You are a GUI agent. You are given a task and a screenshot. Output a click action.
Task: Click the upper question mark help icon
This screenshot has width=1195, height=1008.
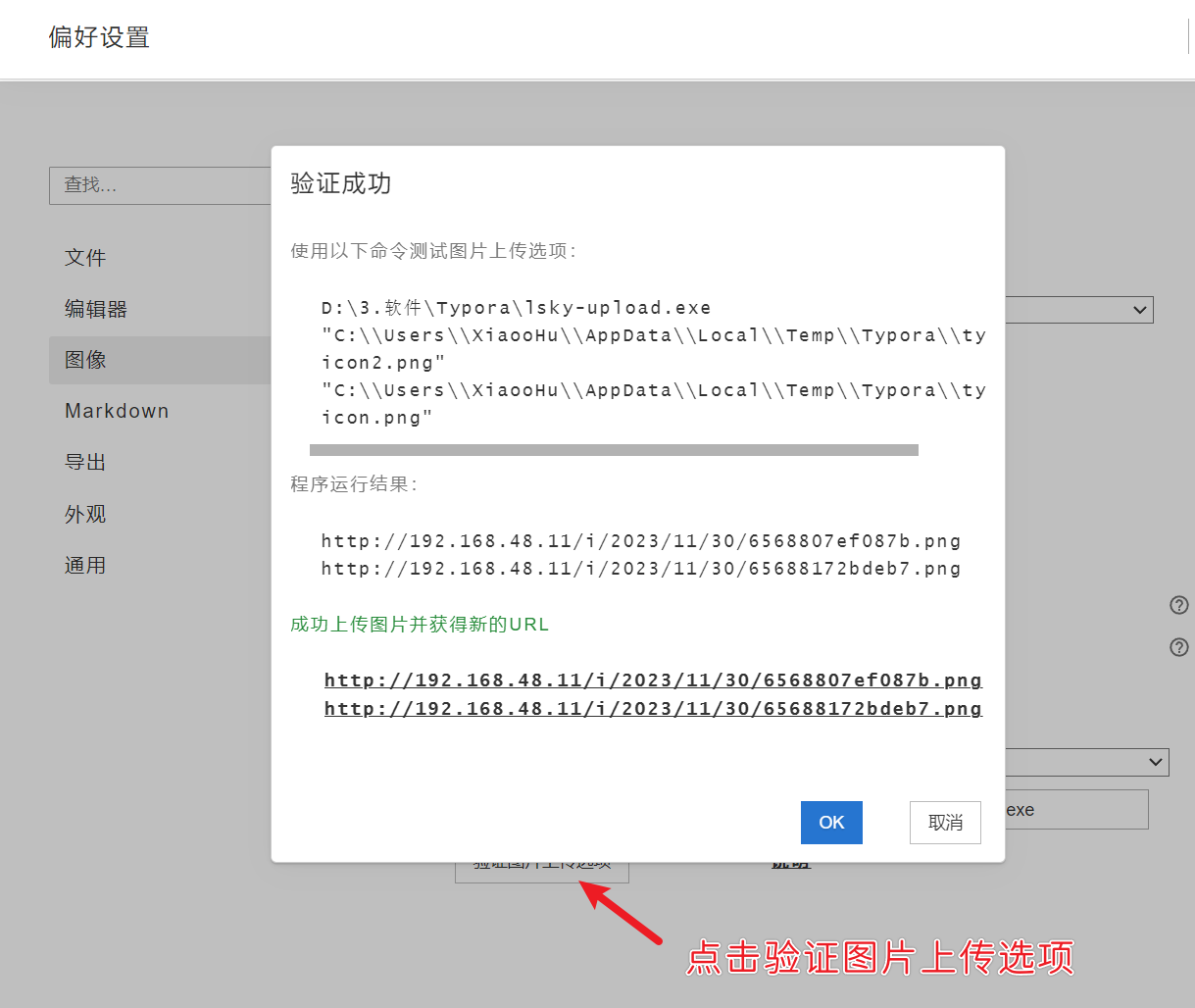1179,605
